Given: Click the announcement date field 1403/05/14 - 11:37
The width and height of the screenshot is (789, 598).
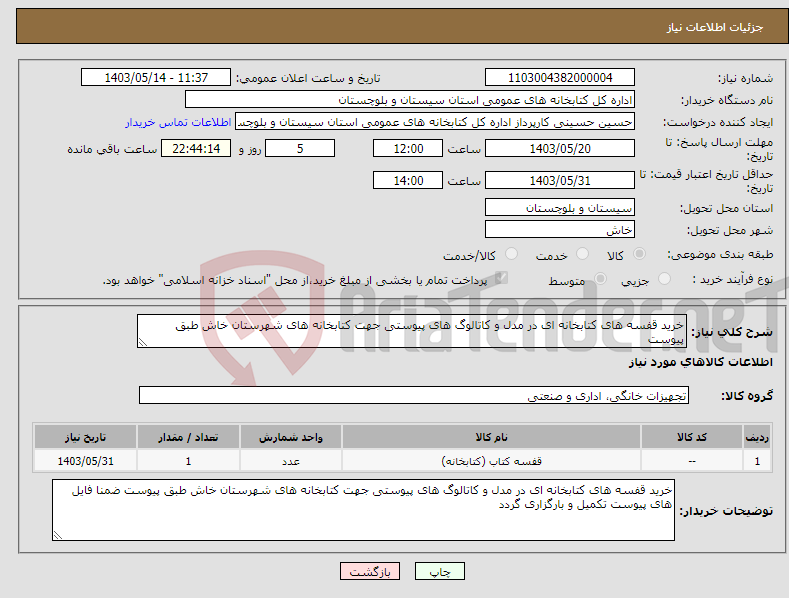Looking at the screenshot, I should [x=155, y=78].
